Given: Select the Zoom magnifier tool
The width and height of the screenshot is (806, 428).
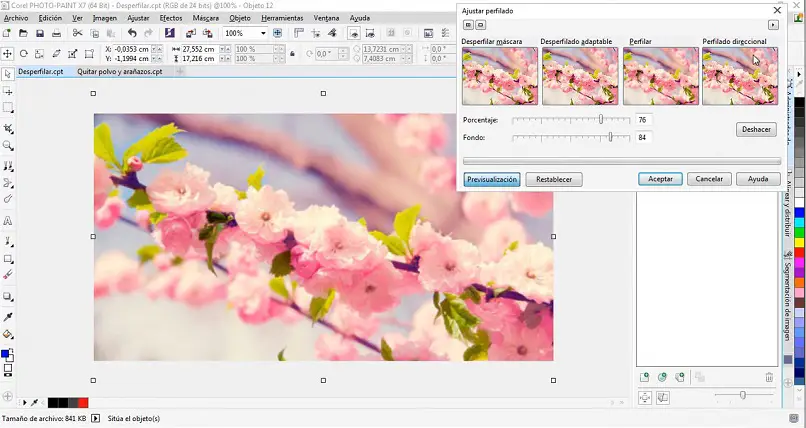Looking at the screenshot, I should pyautogui.click(x=8, y=146).
